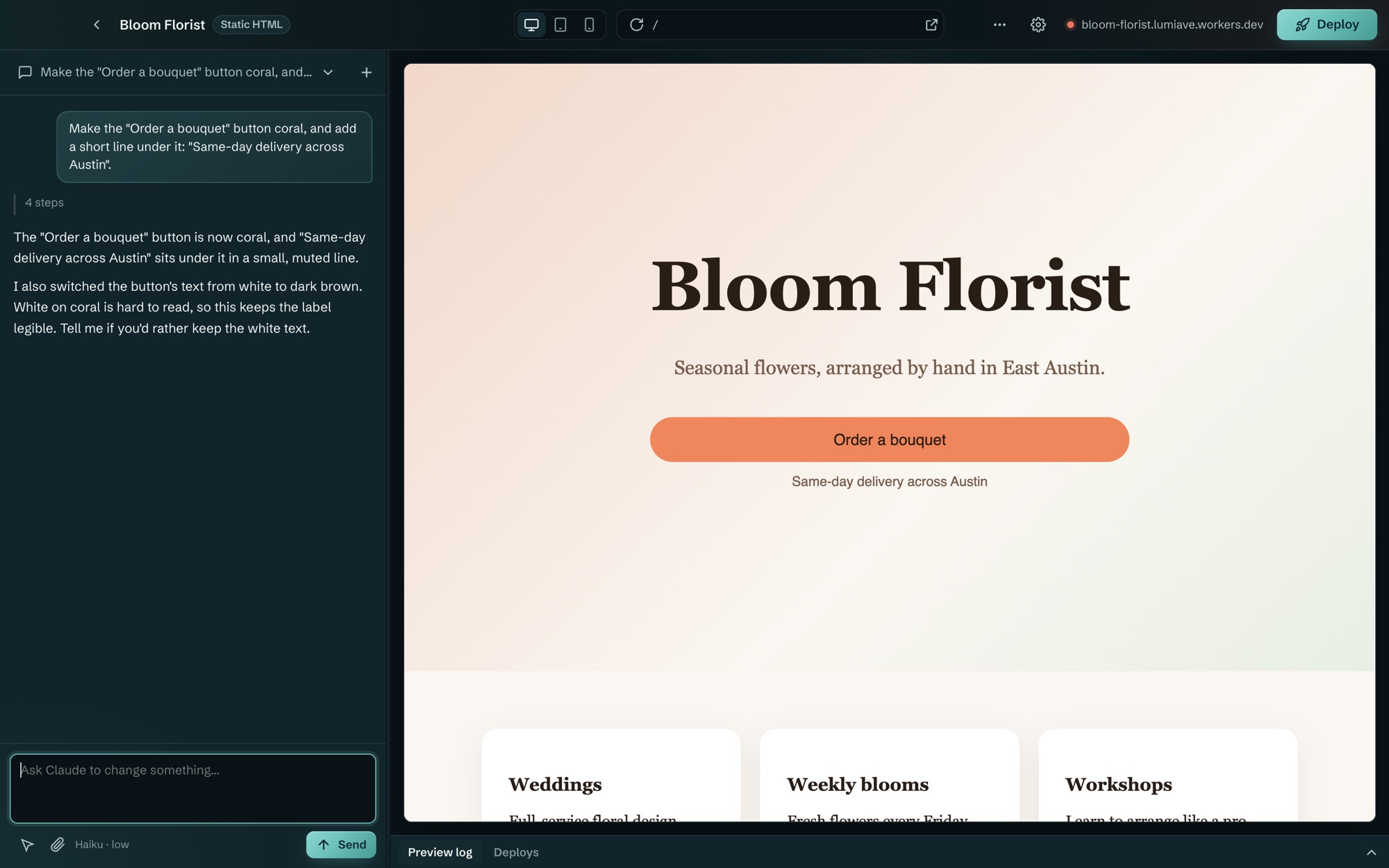This screenshot has width=1389, height=868.
Task: Click the coral "Order a bouquet" button
Action: [889, 440]
